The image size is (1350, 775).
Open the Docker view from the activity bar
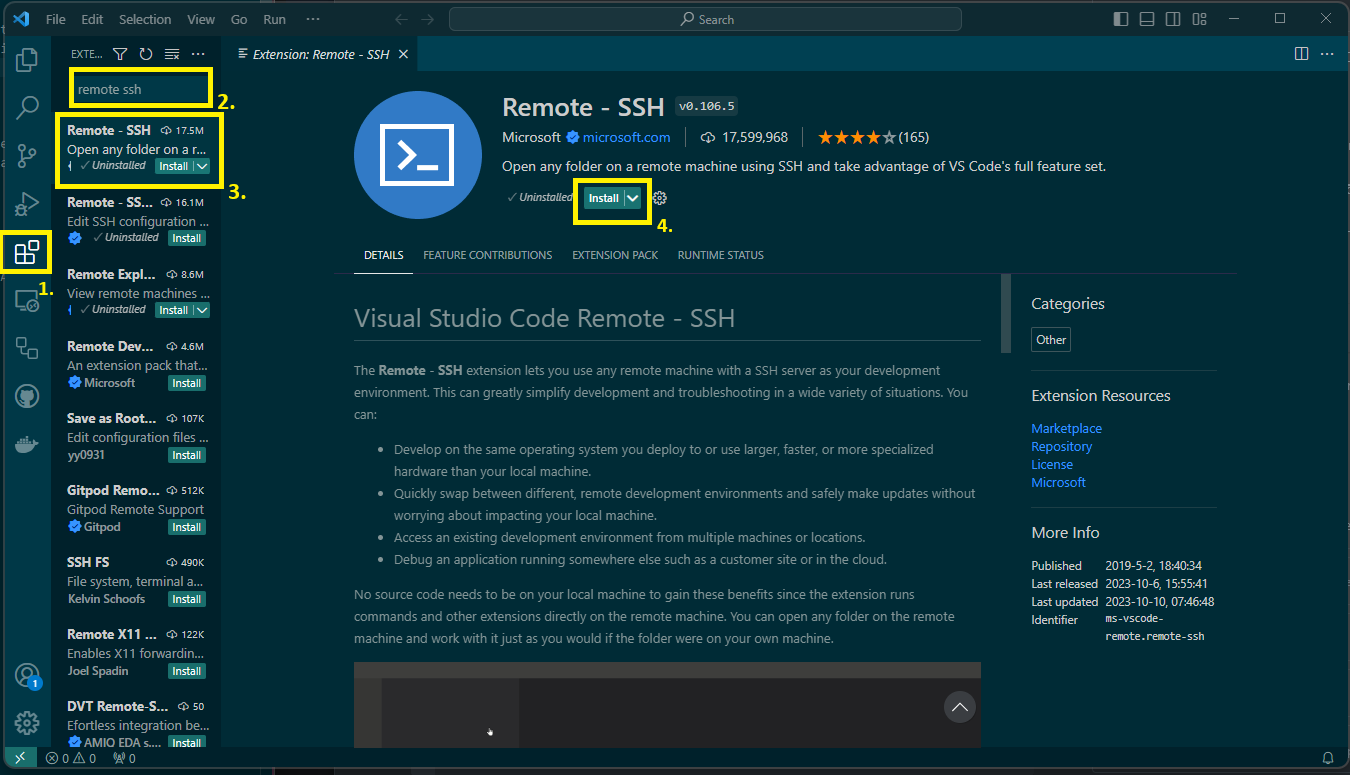[x=26, y=443]
